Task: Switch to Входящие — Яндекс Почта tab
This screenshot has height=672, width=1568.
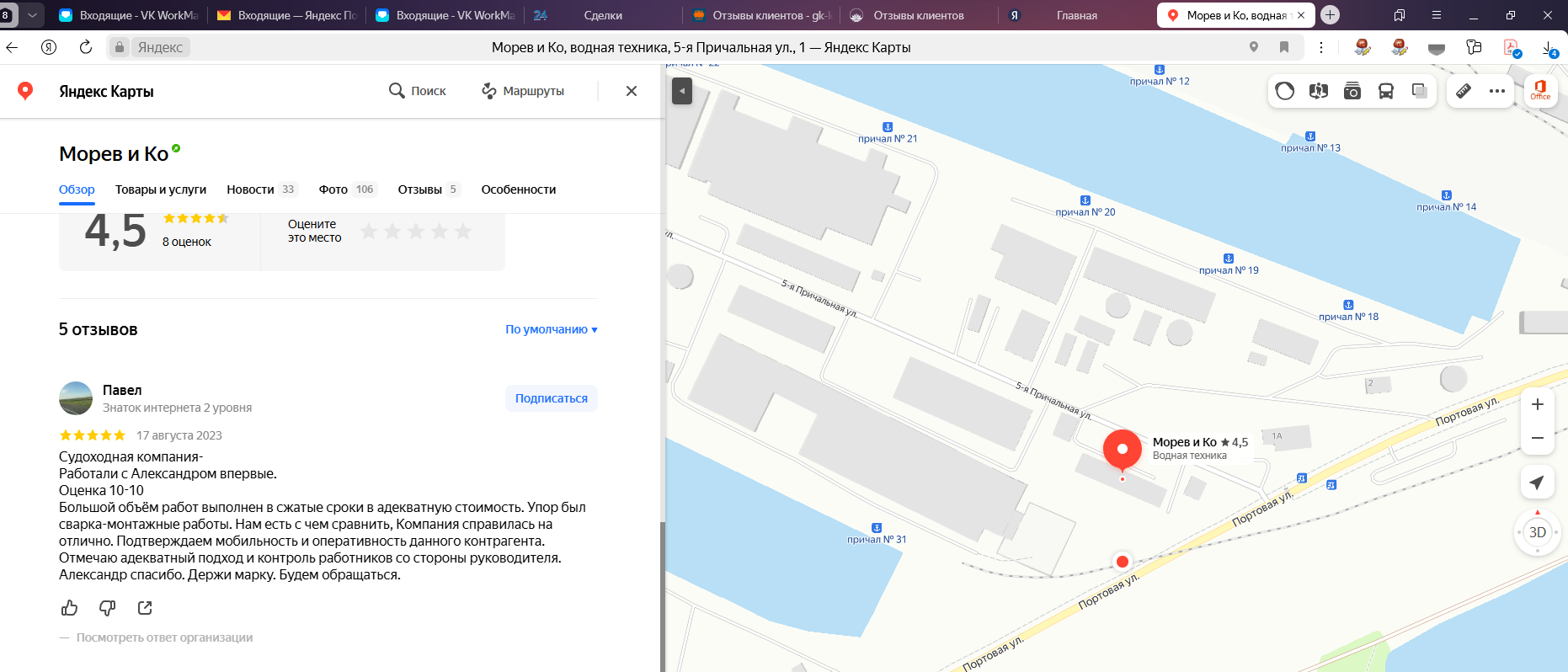Action: 286,15
